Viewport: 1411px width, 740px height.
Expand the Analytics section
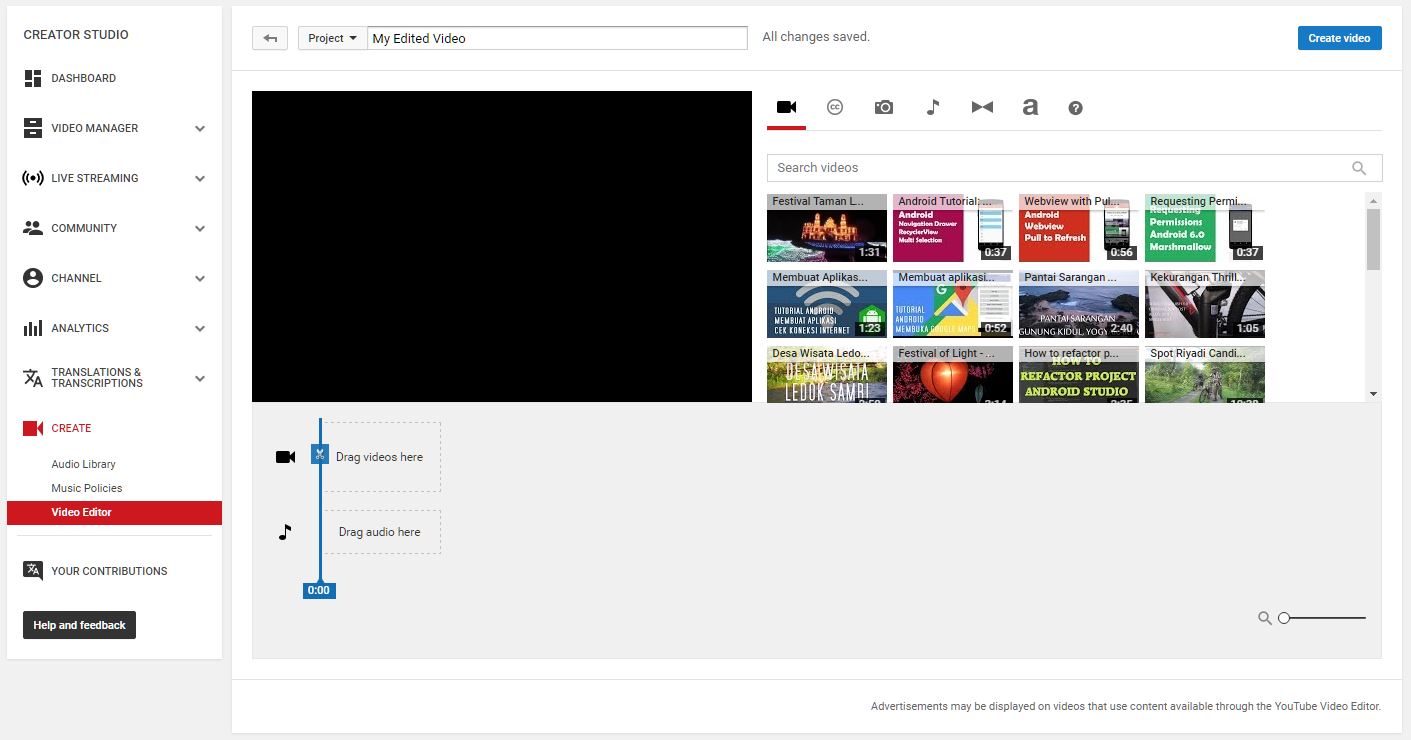tap(200, 328)
